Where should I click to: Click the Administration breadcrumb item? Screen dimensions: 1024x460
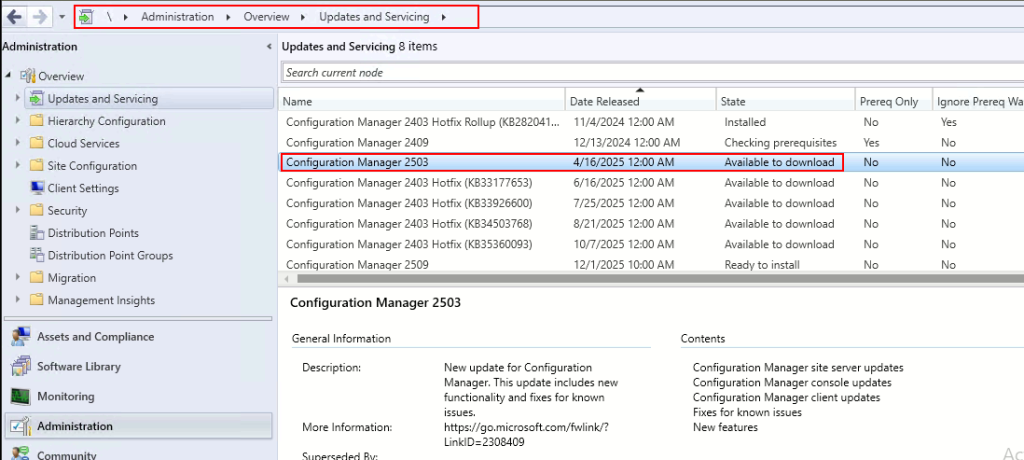coord(178,17)
